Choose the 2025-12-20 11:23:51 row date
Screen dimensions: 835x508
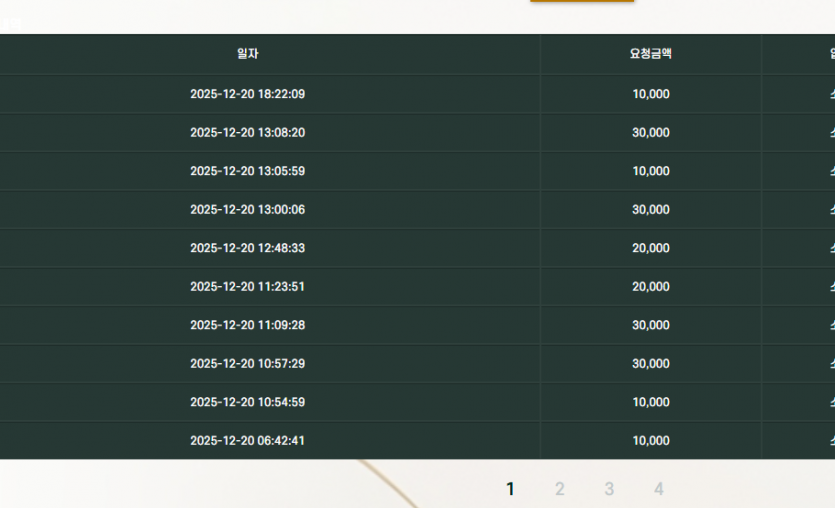pyautogui.click(x=248, y=287)
